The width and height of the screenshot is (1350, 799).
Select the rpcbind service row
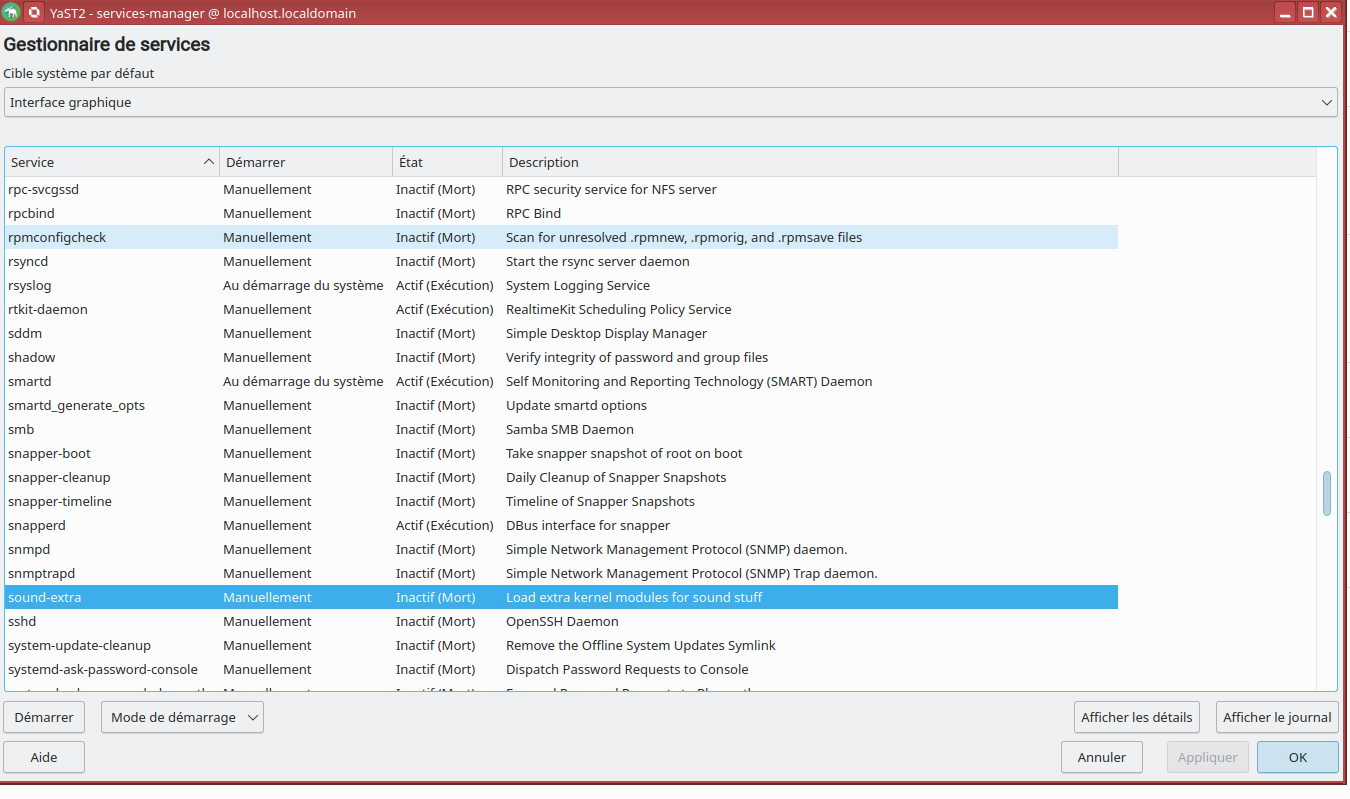(x=561, y=213)
